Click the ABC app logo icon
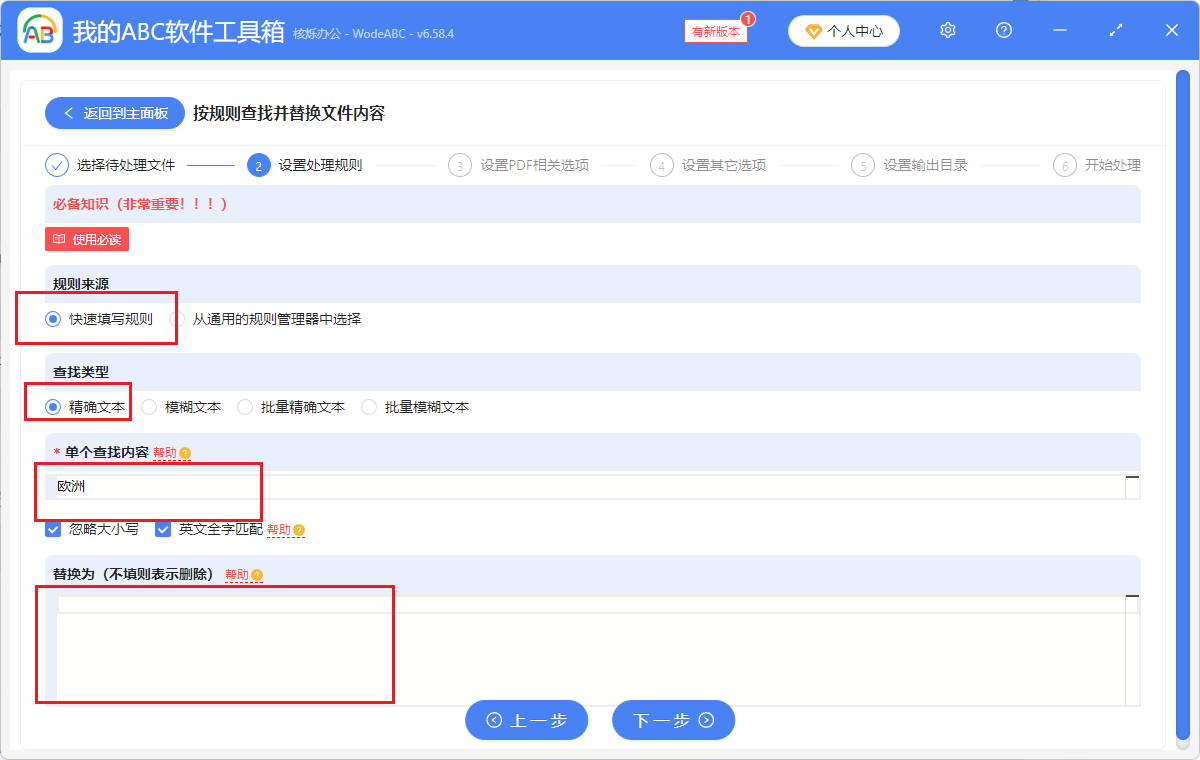 (38, 30)
